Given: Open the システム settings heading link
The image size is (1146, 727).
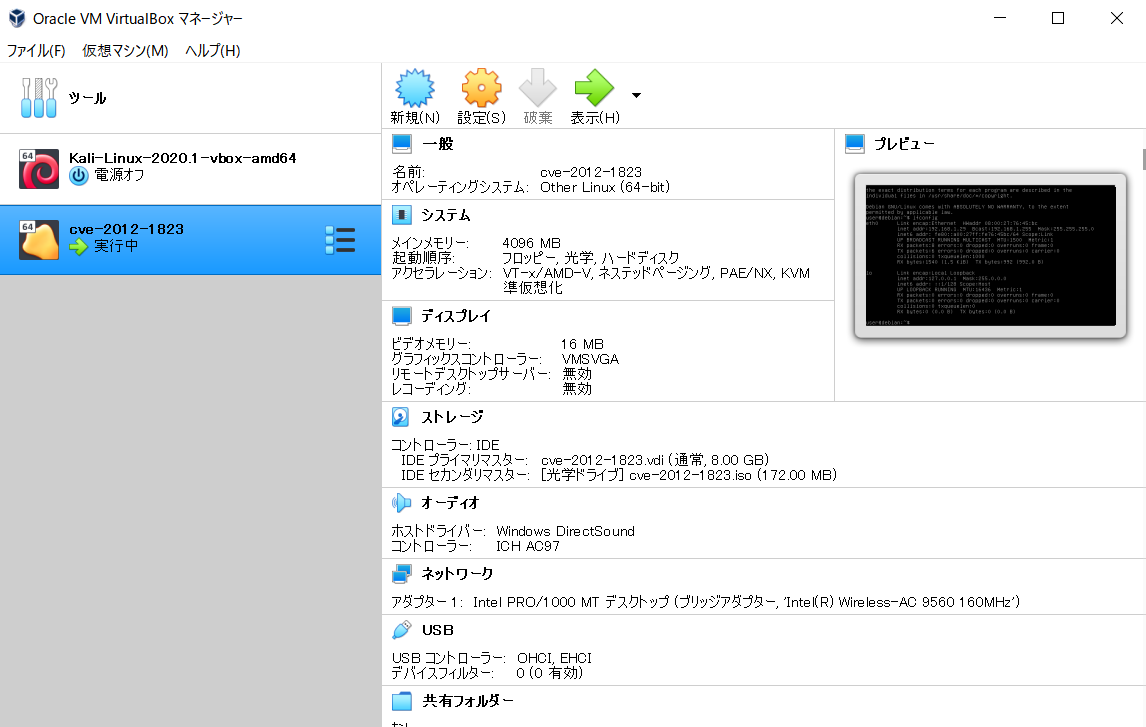Looking at the screenshot, I should (445, 215).
